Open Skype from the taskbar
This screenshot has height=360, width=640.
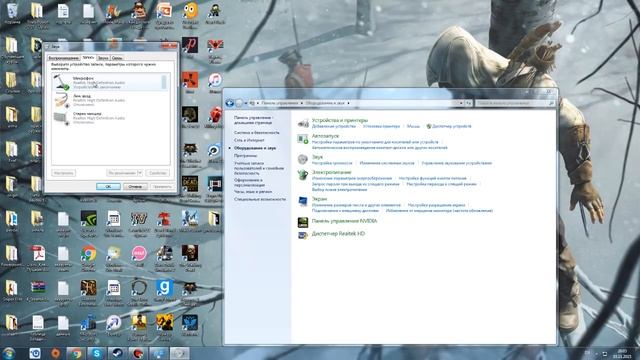tap(96, 353)
